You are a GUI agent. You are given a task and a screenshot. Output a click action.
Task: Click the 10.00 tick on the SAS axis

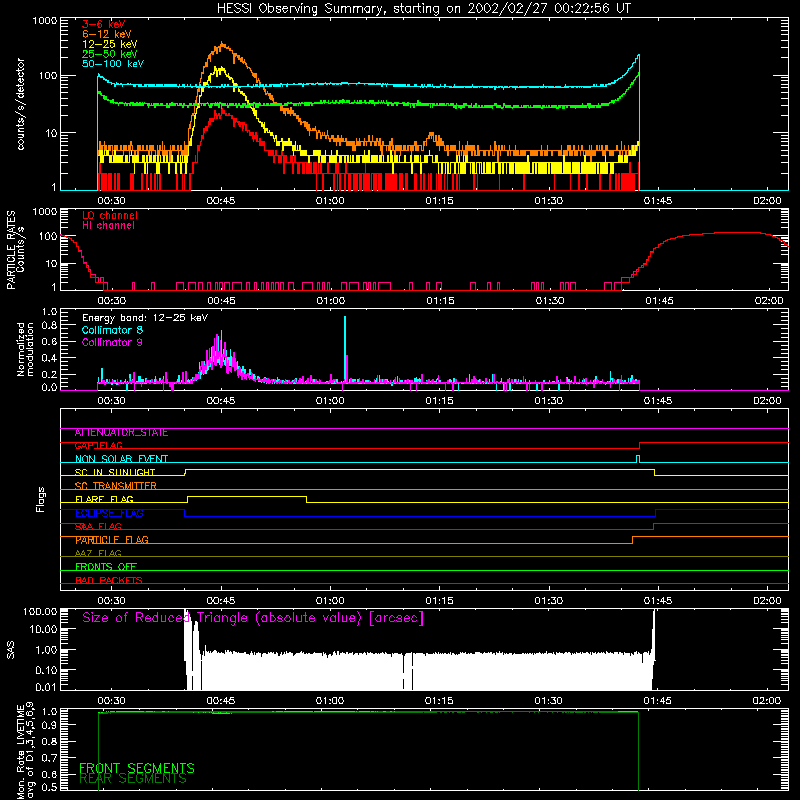tap(43, 629)
